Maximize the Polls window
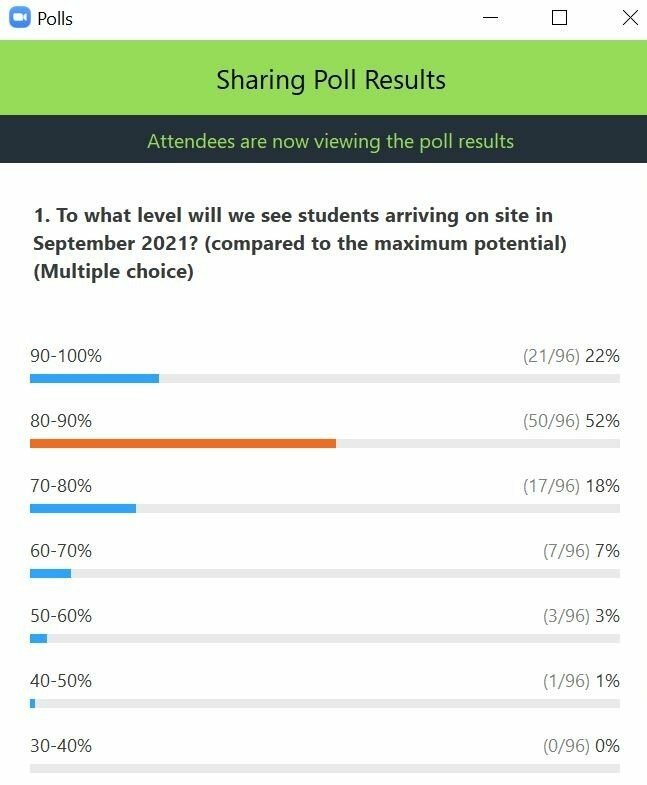The image size is (647, 785). click(x=559, y=18)
